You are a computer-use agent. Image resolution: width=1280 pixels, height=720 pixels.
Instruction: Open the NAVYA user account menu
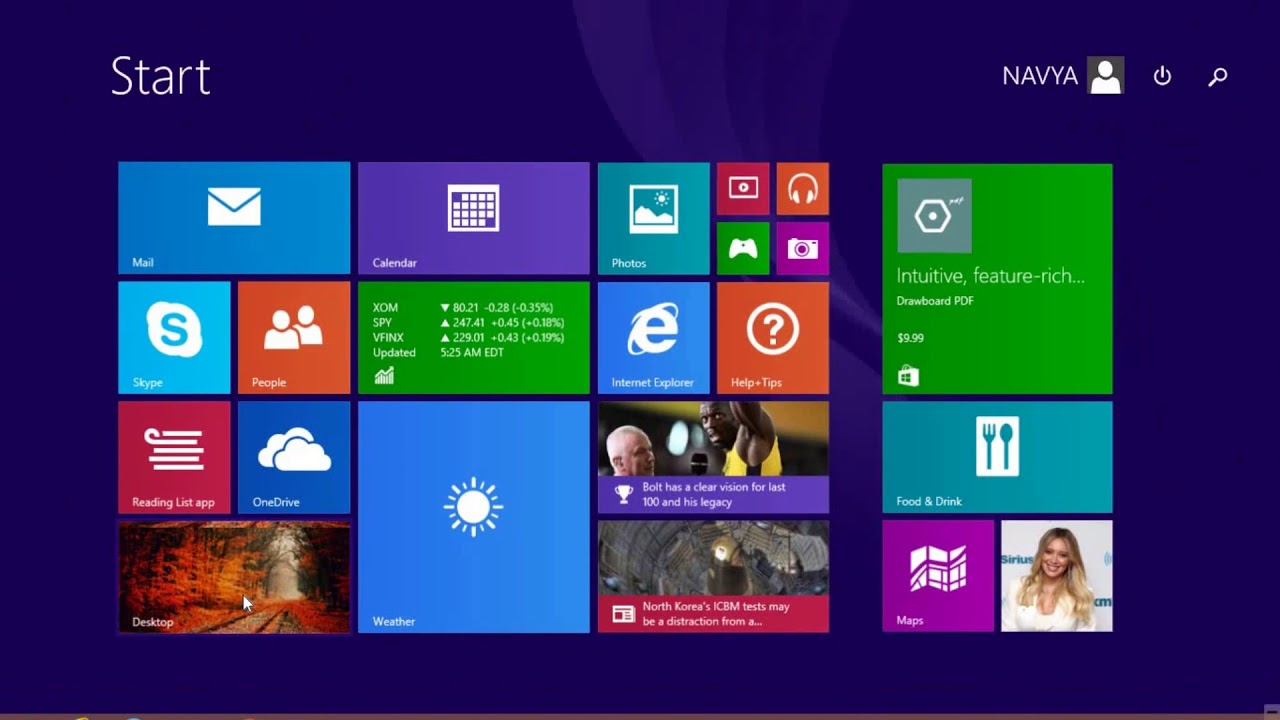click(1063, 76)
